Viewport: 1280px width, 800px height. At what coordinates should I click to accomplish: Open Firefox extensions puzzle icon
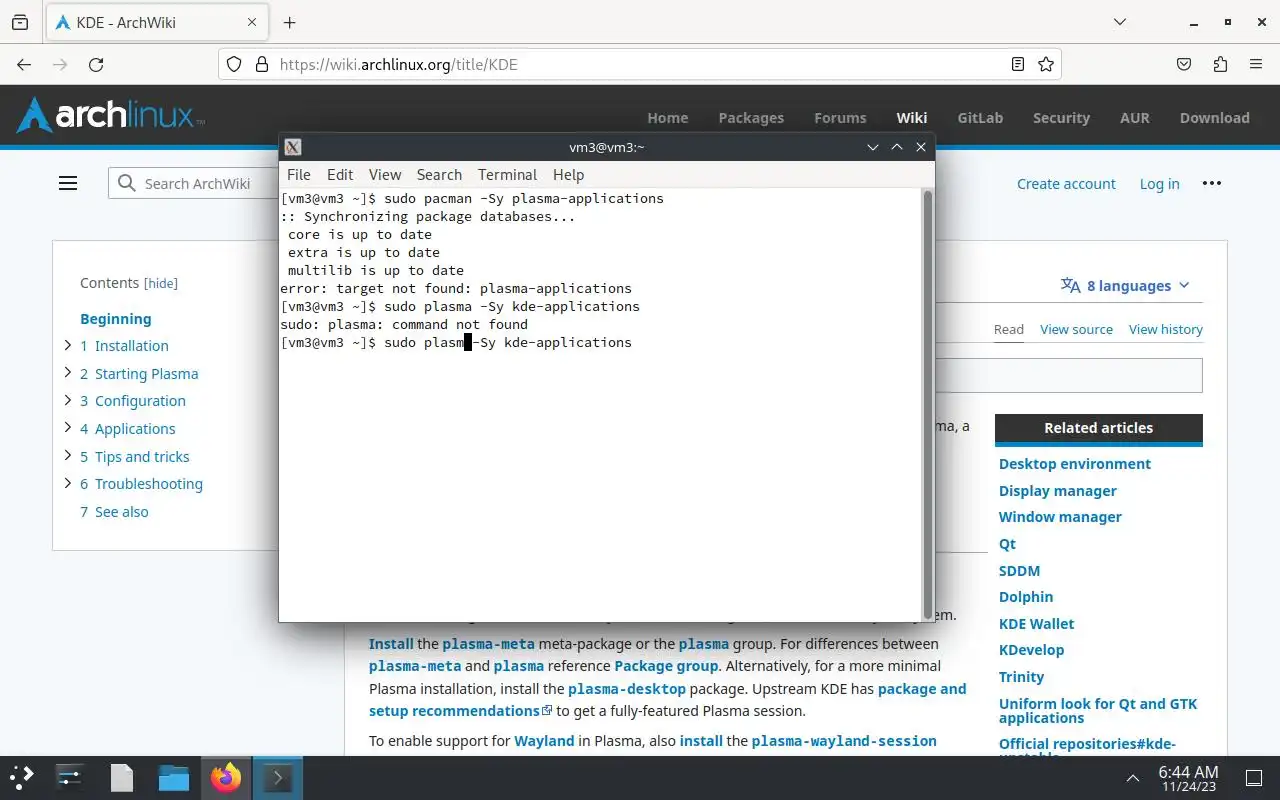pos(1220,64)
